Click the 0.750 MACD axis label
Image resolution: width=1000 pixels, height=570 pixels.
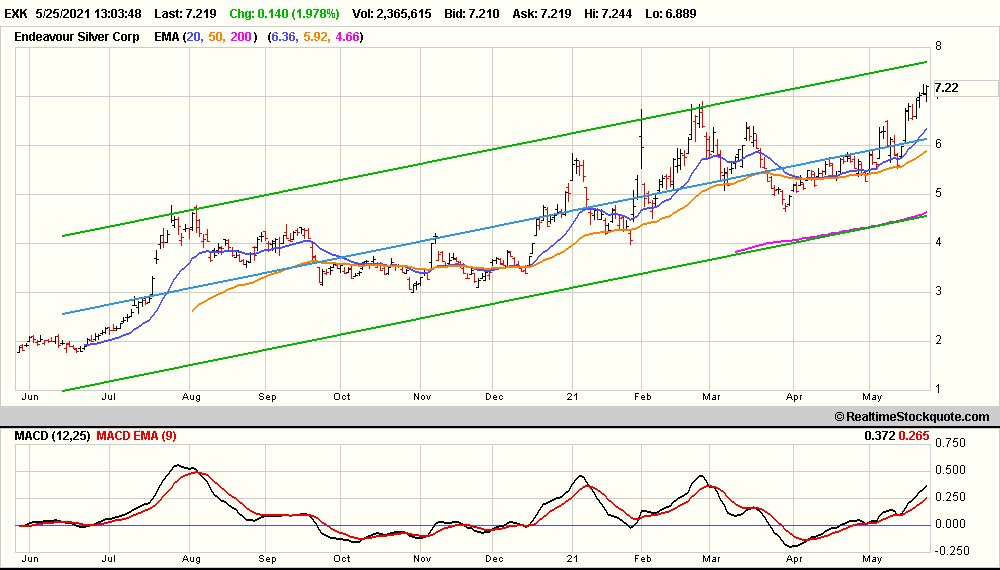[951, 443]
